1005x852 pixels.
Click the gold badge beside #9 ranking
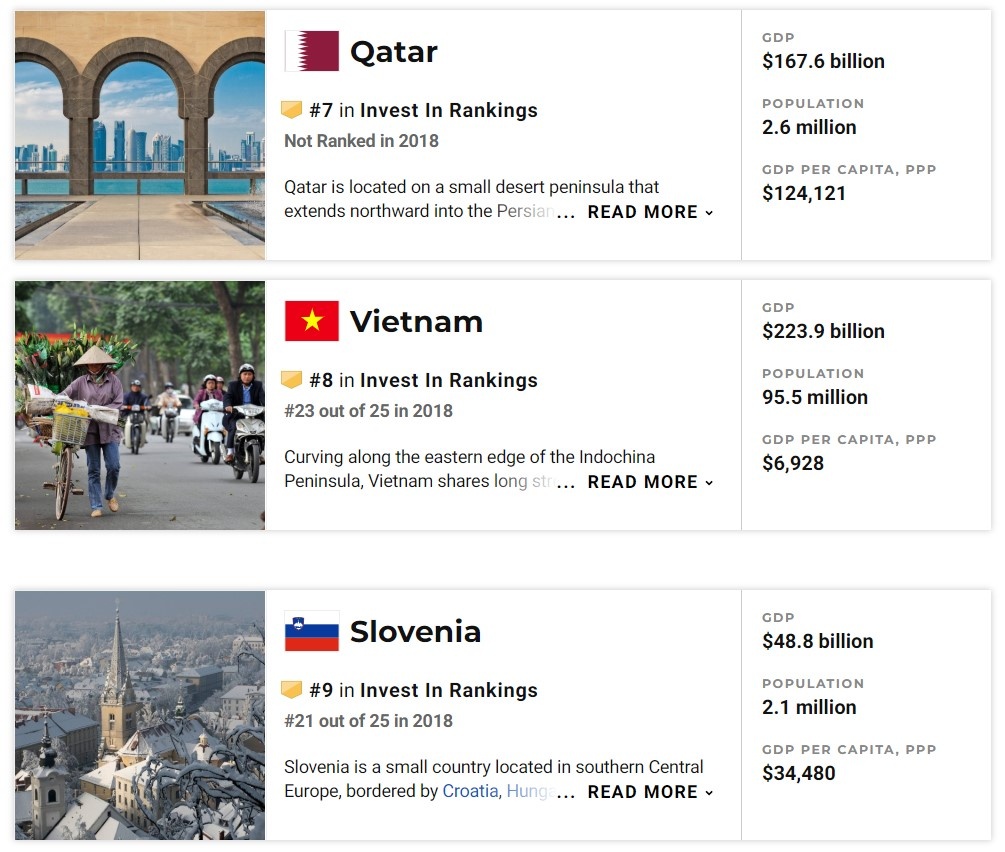(292, 690)
